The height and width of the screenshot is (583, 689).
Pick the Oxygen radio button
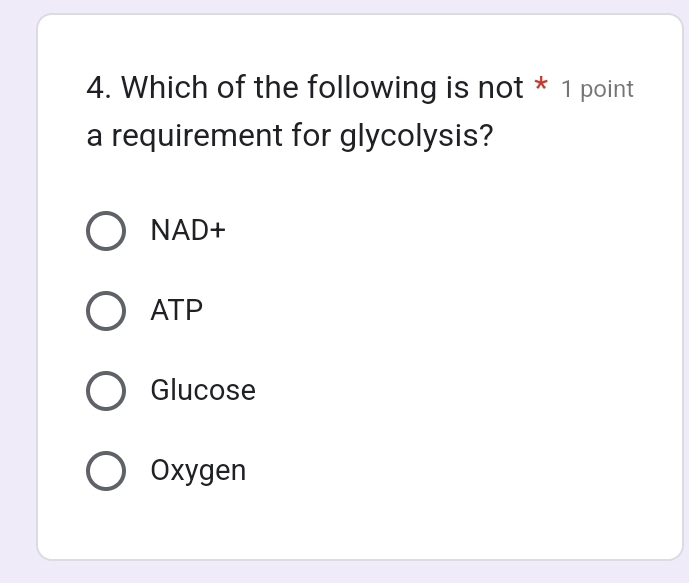(x=106, y=471)
